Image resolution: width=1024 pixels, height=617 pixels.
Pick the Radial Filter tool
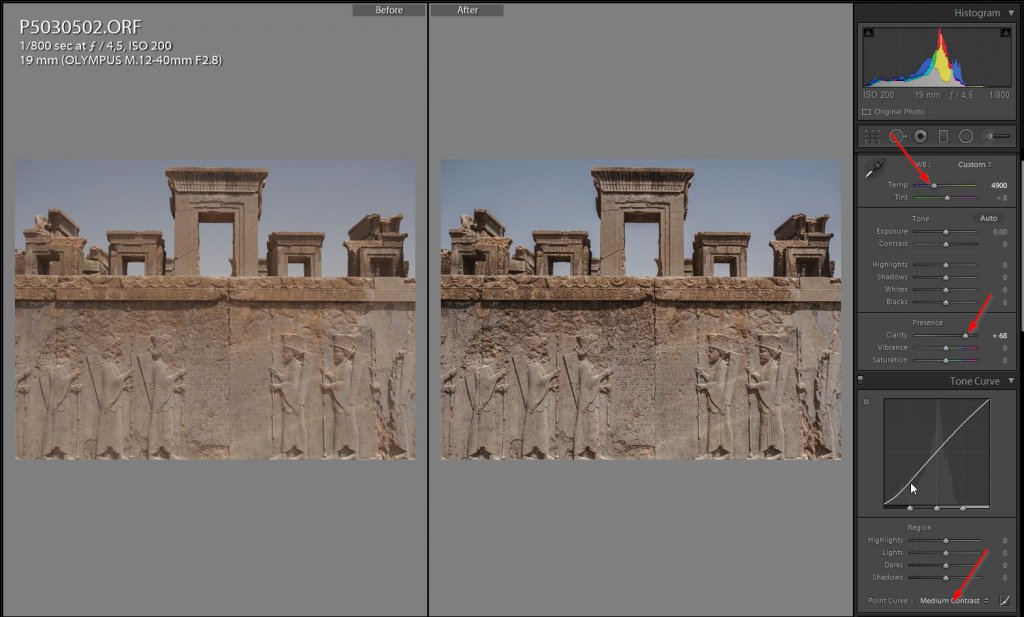tap(966, 136)
